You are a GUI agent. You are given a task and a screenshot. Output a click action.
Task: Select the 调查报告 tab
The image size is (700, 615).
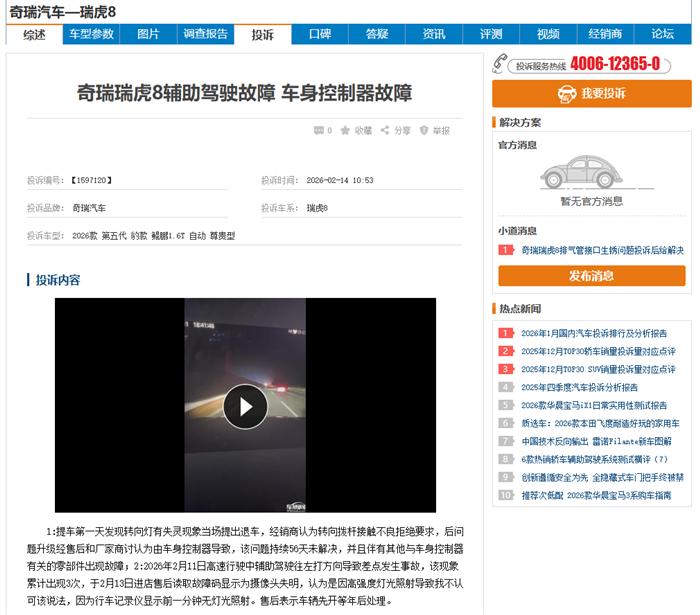tap(206, 34)
